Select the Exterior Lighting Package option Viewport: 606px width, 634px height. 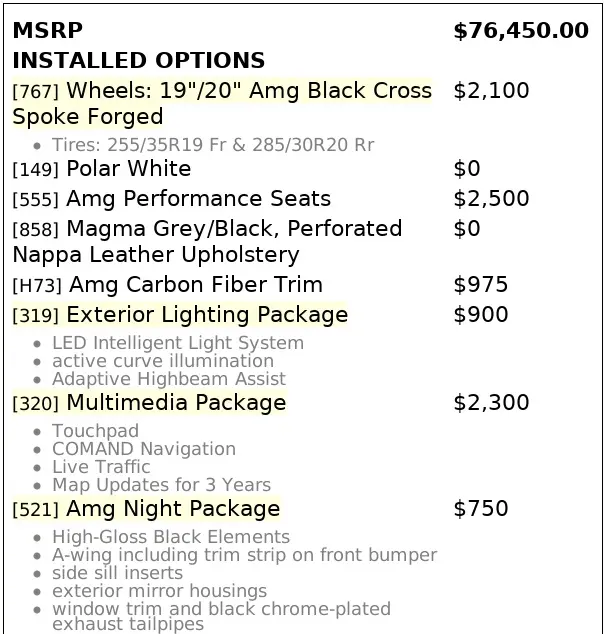[x=180, y=316]
